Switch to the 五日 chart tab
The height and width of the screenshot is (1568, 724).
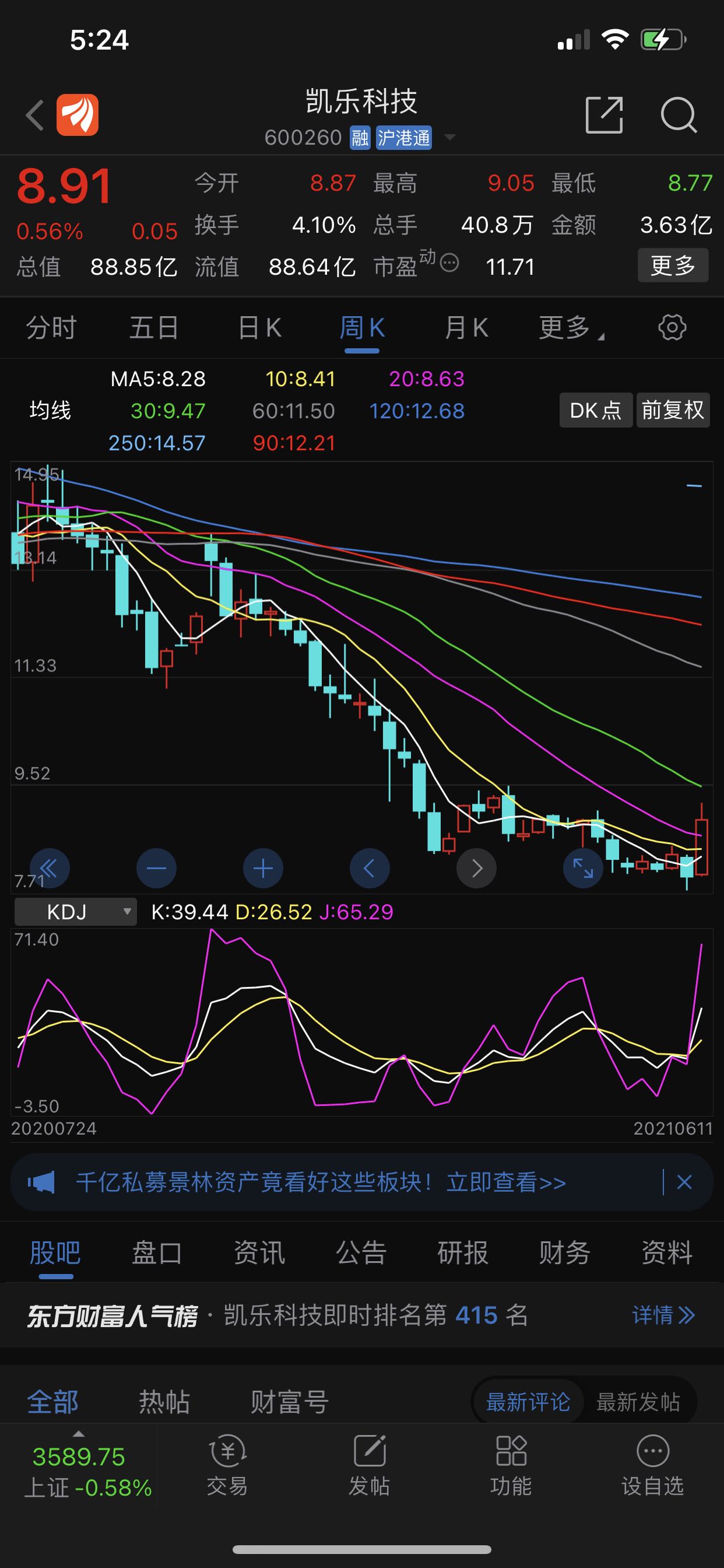click(x=154, y=327)
